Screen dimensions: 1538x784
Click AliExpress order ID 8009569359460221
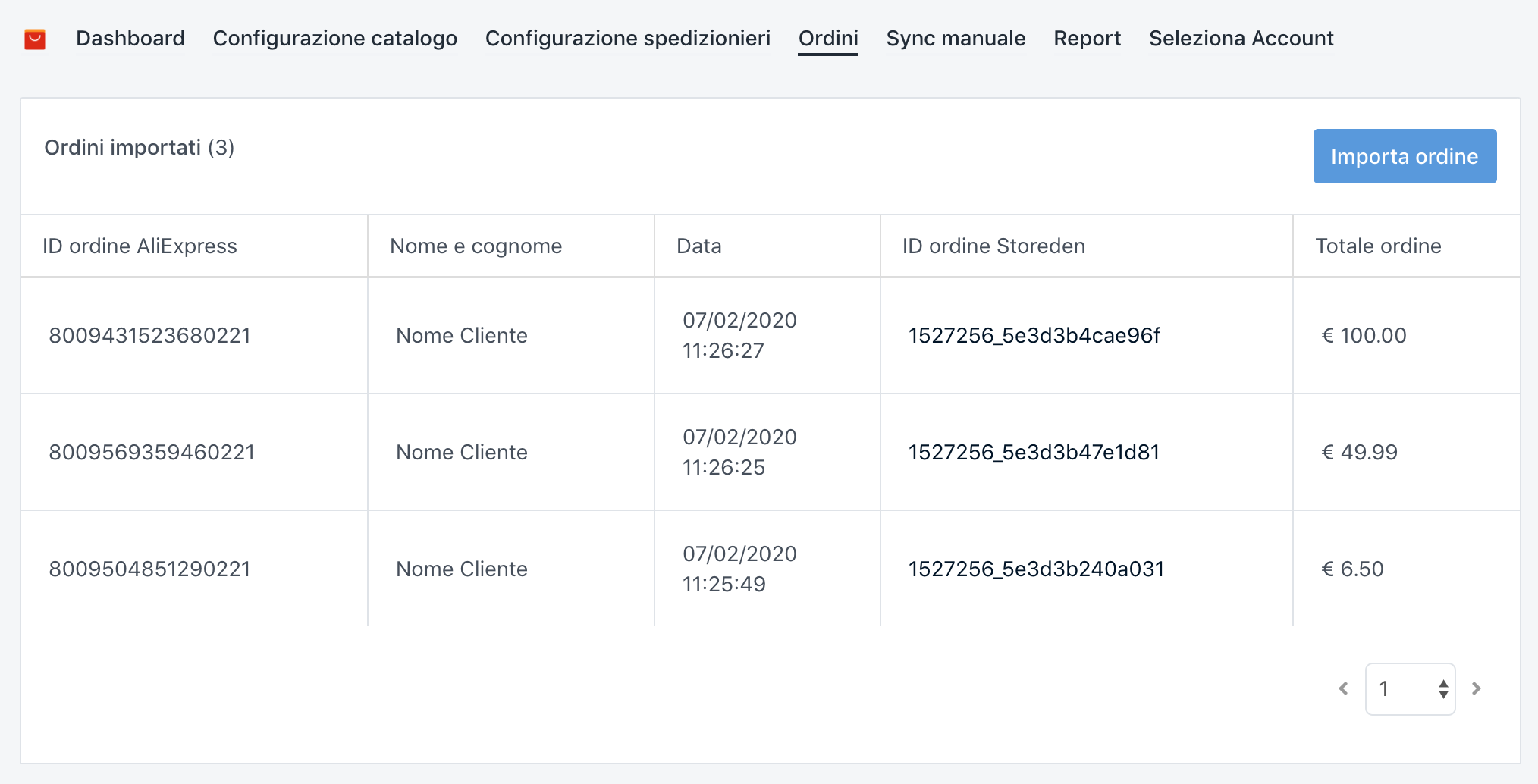152,452
